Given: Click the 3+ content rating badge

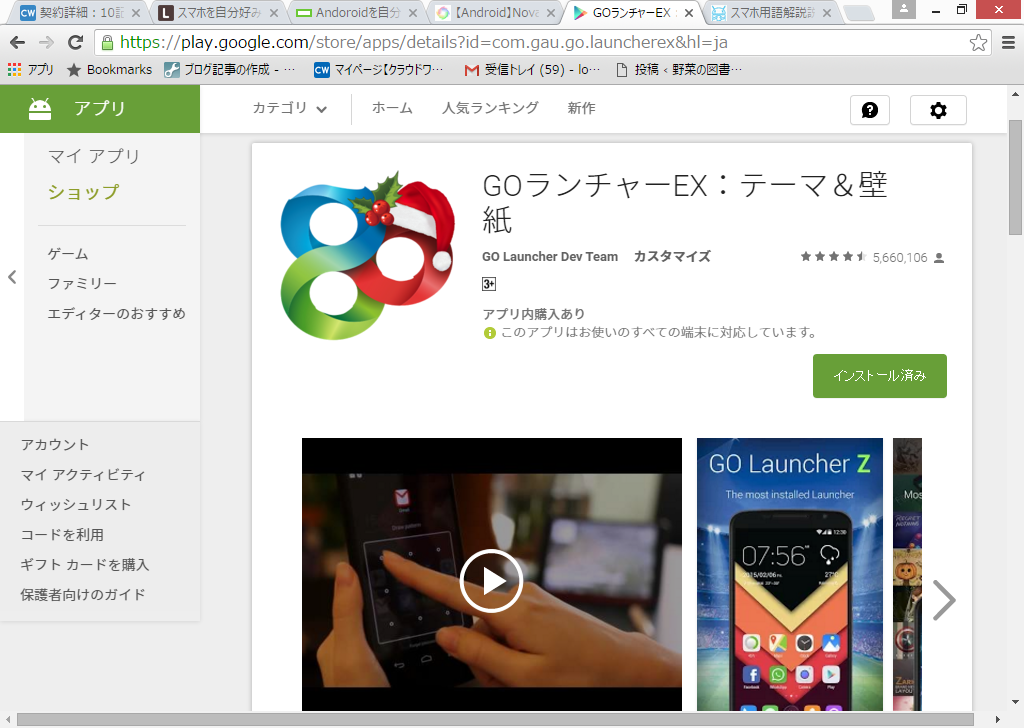Looking at the screenshot, I should pos(488,284).
